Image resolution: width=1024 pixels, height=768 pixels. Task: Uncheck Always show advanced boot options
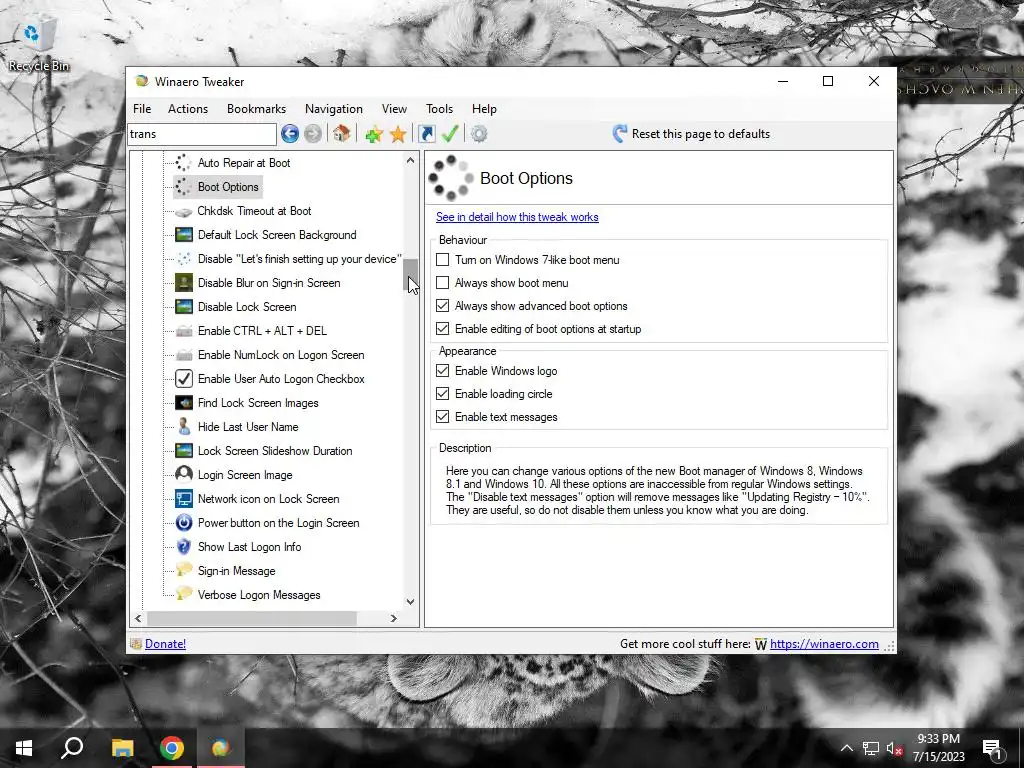click(443, 306)
